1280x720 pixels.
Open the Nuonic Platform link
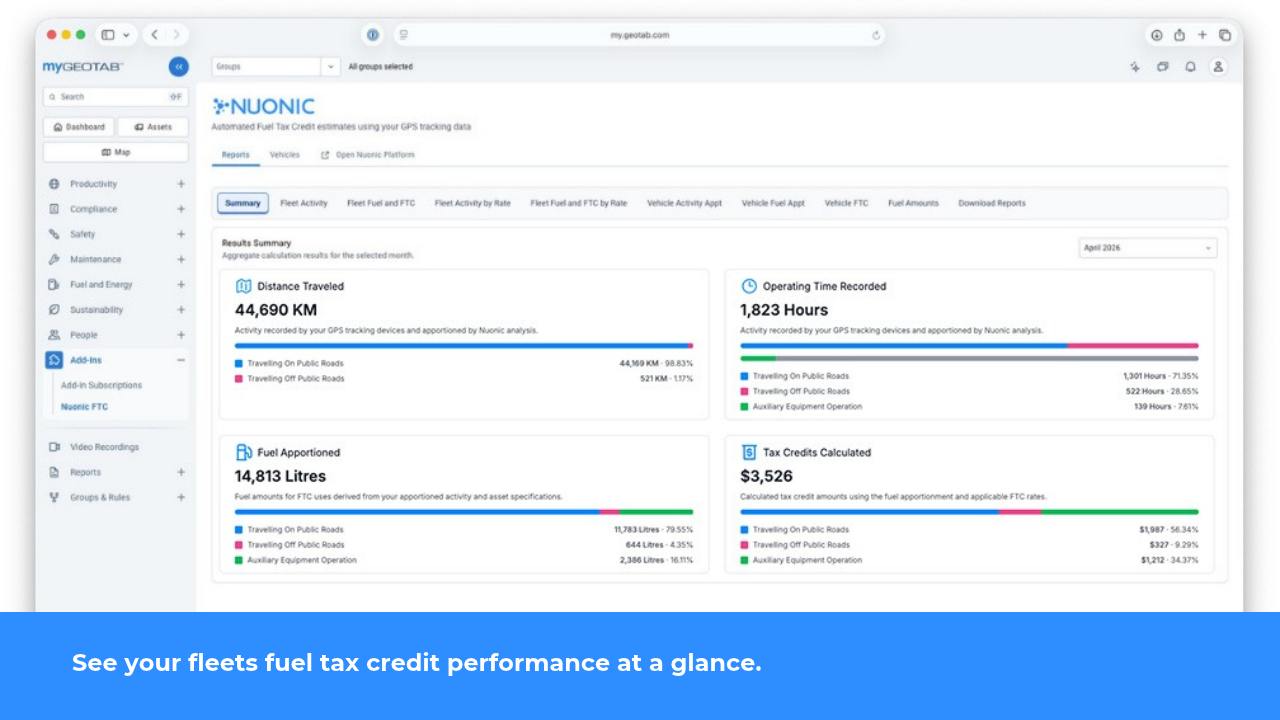click(368, 155)
